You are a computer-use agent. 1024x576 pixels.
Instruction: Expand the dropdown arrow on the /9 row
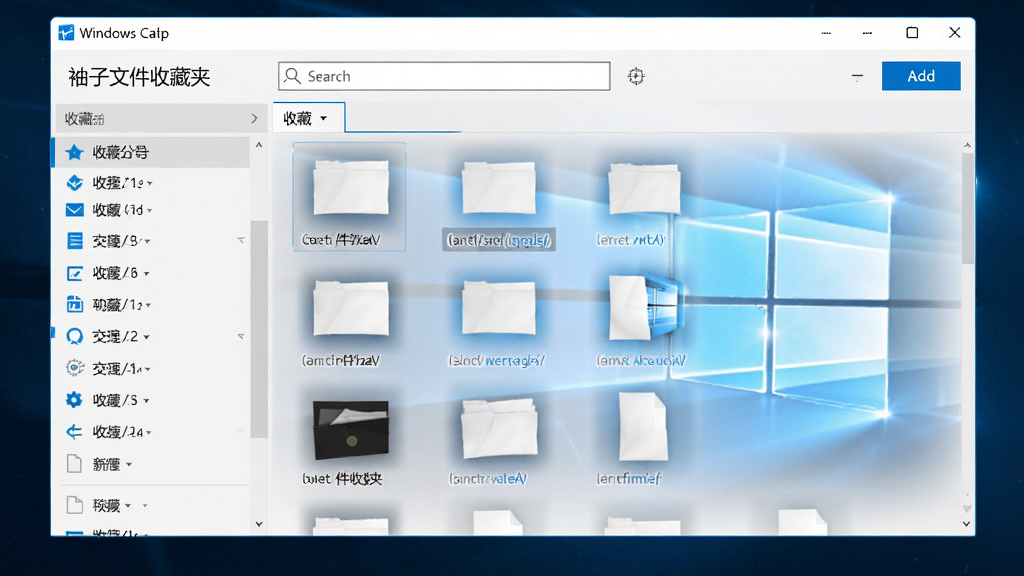(148, 242)
